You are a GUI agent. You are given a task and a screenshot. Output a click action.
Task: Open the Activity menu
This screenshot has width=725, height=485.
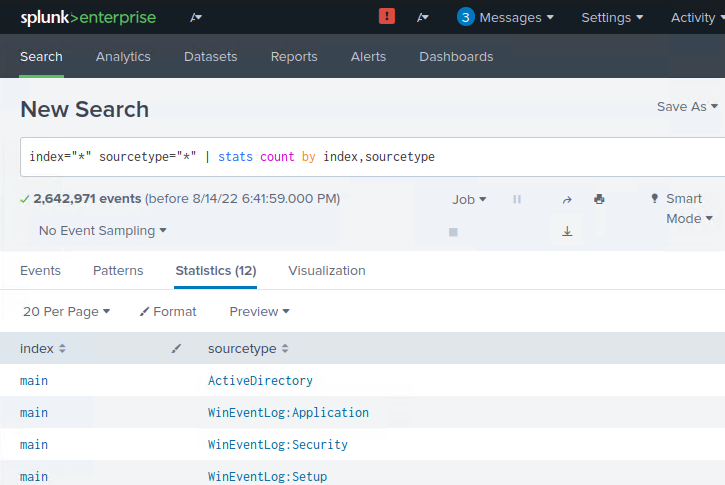coord(697,18)
